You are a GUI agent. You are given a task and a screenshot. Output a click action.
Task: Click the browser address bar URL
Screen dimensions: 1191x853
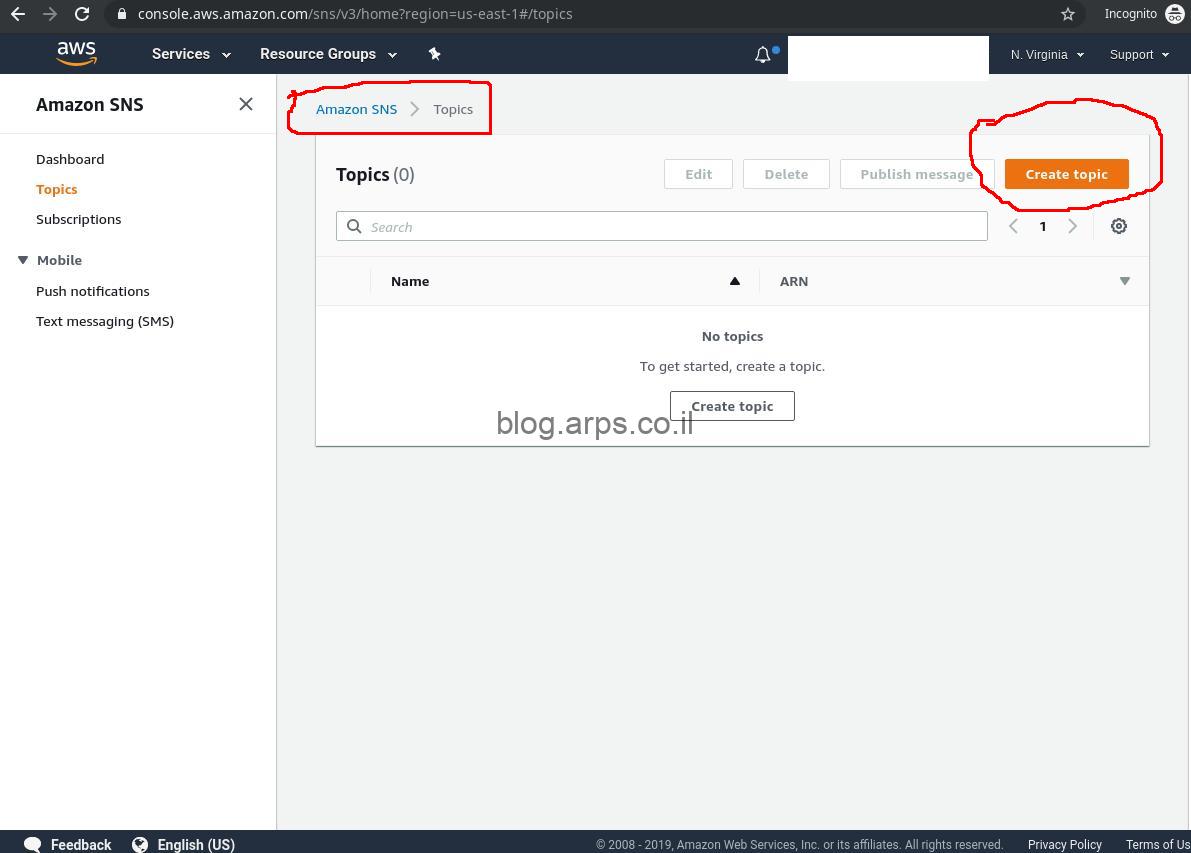[x=355, y=14]
